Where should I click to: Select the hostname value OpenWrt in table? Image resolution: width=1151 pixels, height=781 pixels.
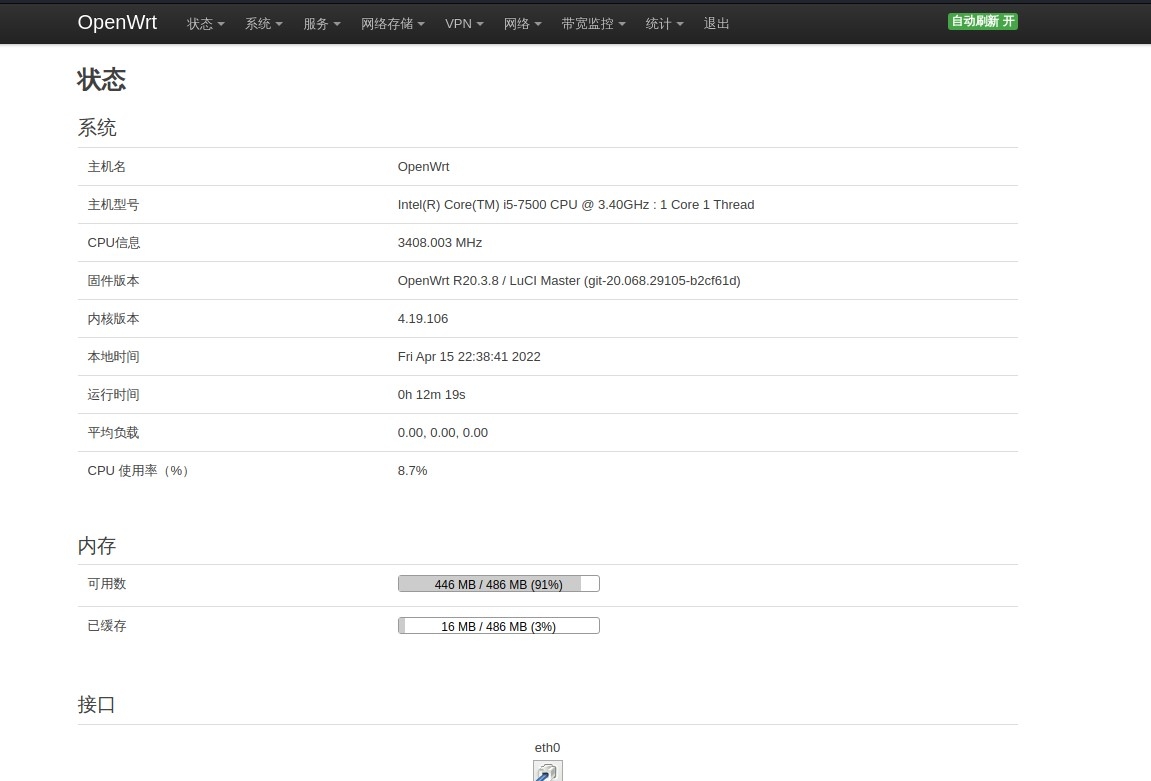pyautogui.click(x=423, y=167)
